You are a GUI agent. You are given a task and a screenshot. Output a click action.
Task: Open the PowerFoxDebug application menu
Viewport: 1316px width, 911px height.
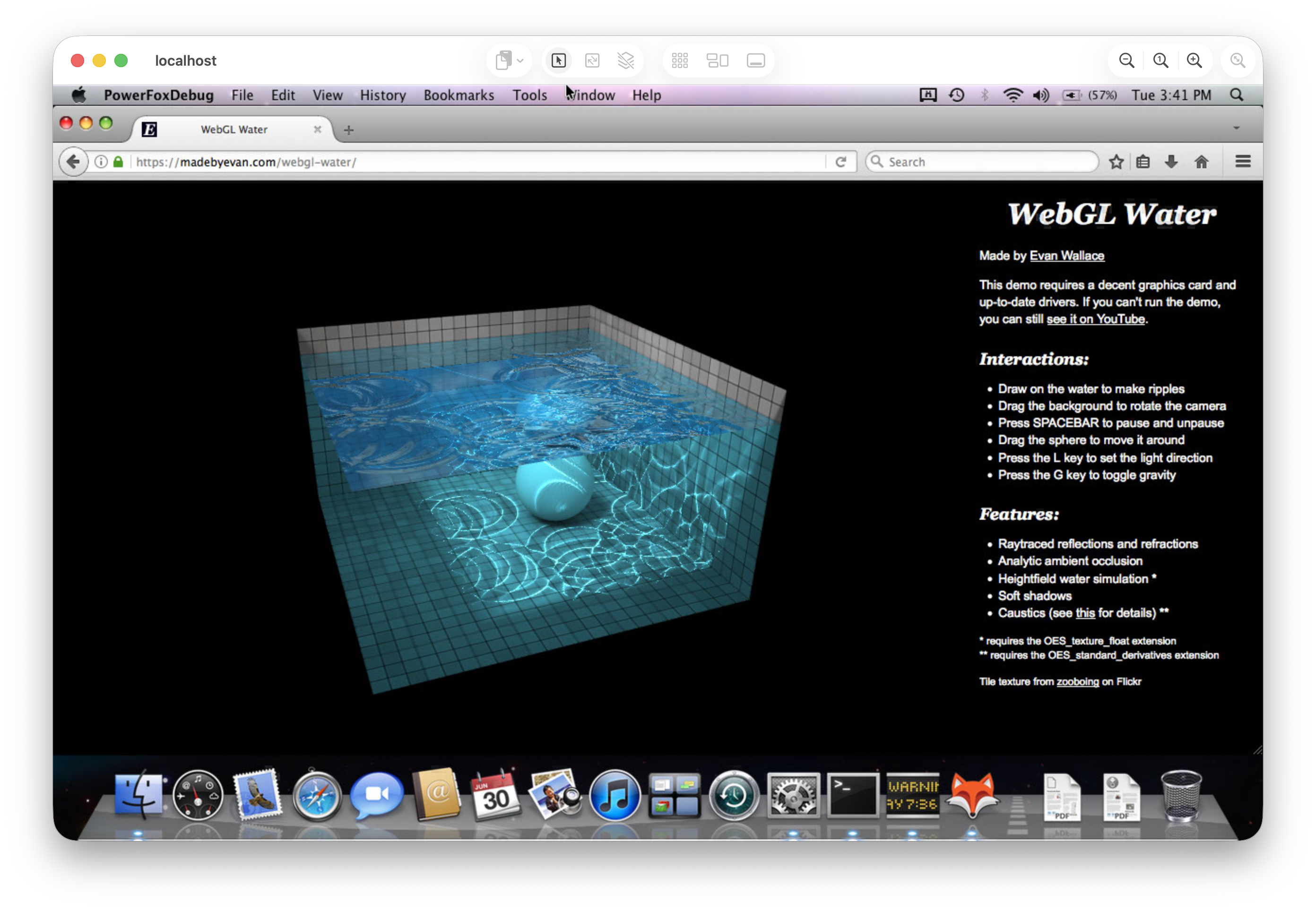[158, 95]
